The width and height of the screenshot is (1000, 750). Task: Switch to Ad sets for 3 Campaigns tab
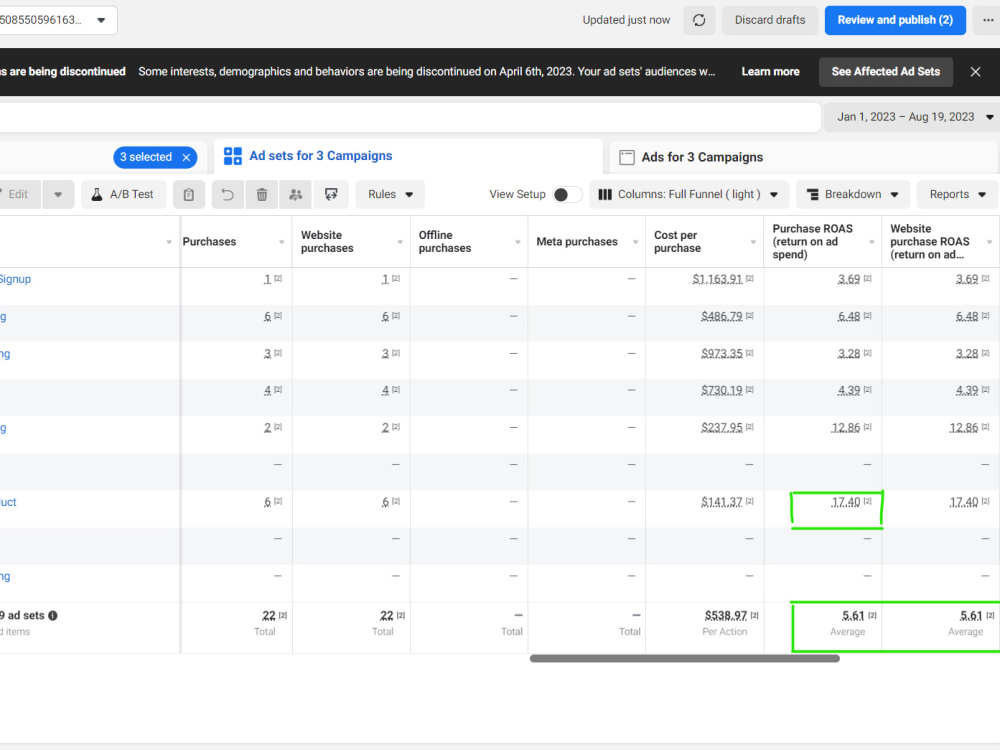408,156
